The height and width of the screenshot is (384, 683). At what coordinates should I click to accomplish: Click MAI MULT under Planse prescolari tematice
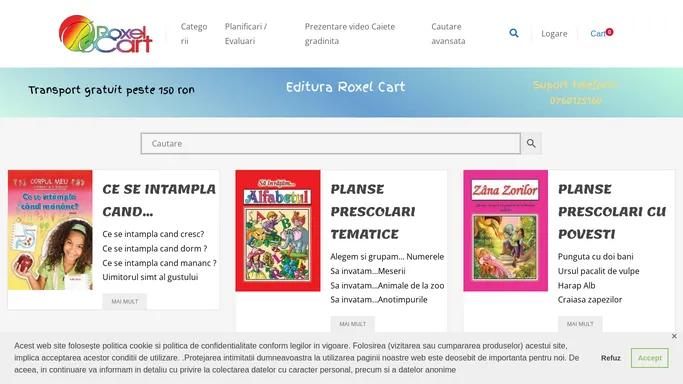coord(352,324)
